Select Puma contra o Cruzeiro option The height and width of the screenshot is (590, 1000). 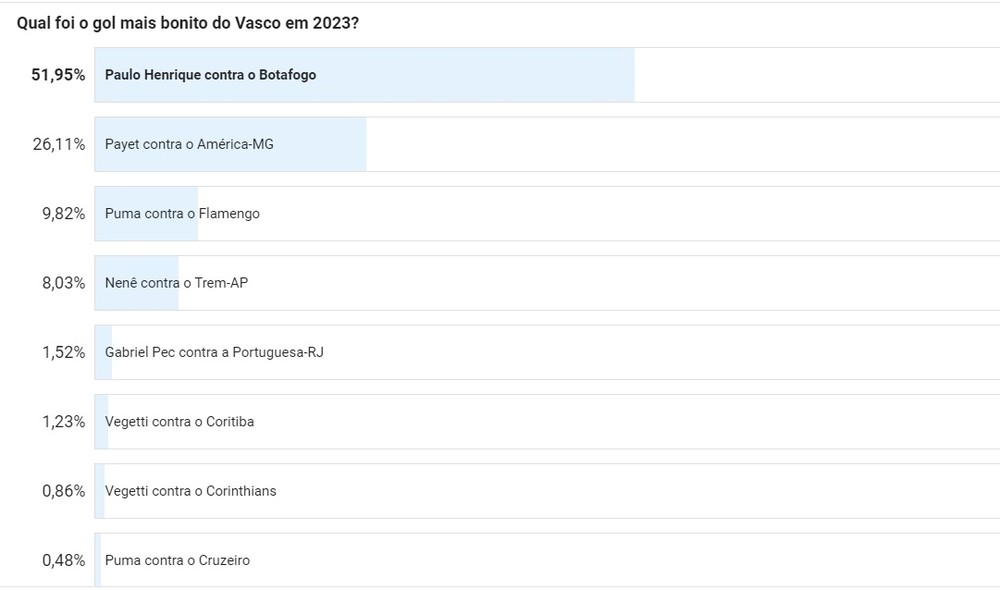pos(177,560)
